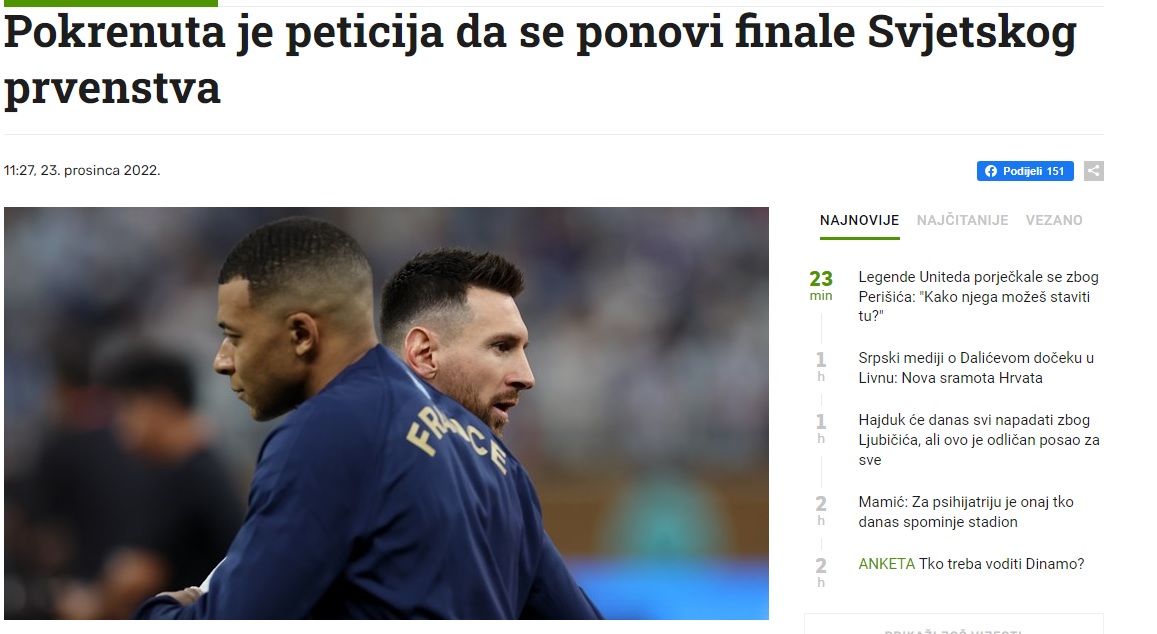The image size is (1157, 634).
Task: Open article about Legende Uniteda and Perišić
Action: 978,296
